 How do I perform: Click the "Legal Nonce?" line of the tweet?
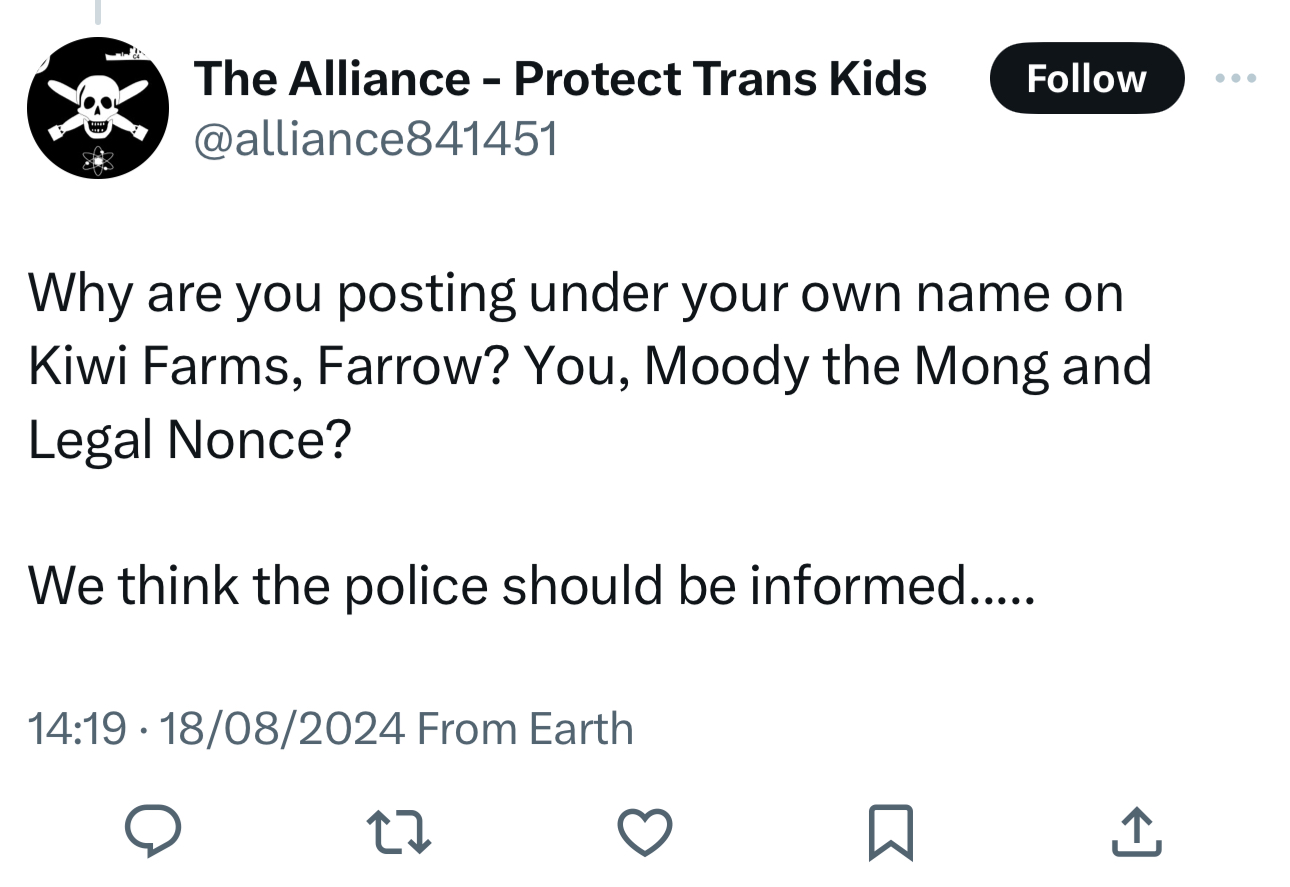tap(190, 439)
